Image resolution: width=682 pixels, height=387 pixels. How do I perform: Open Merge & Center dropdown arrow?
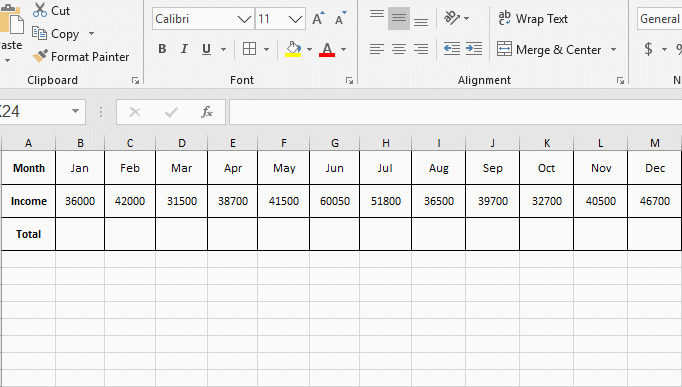point(613,50)
